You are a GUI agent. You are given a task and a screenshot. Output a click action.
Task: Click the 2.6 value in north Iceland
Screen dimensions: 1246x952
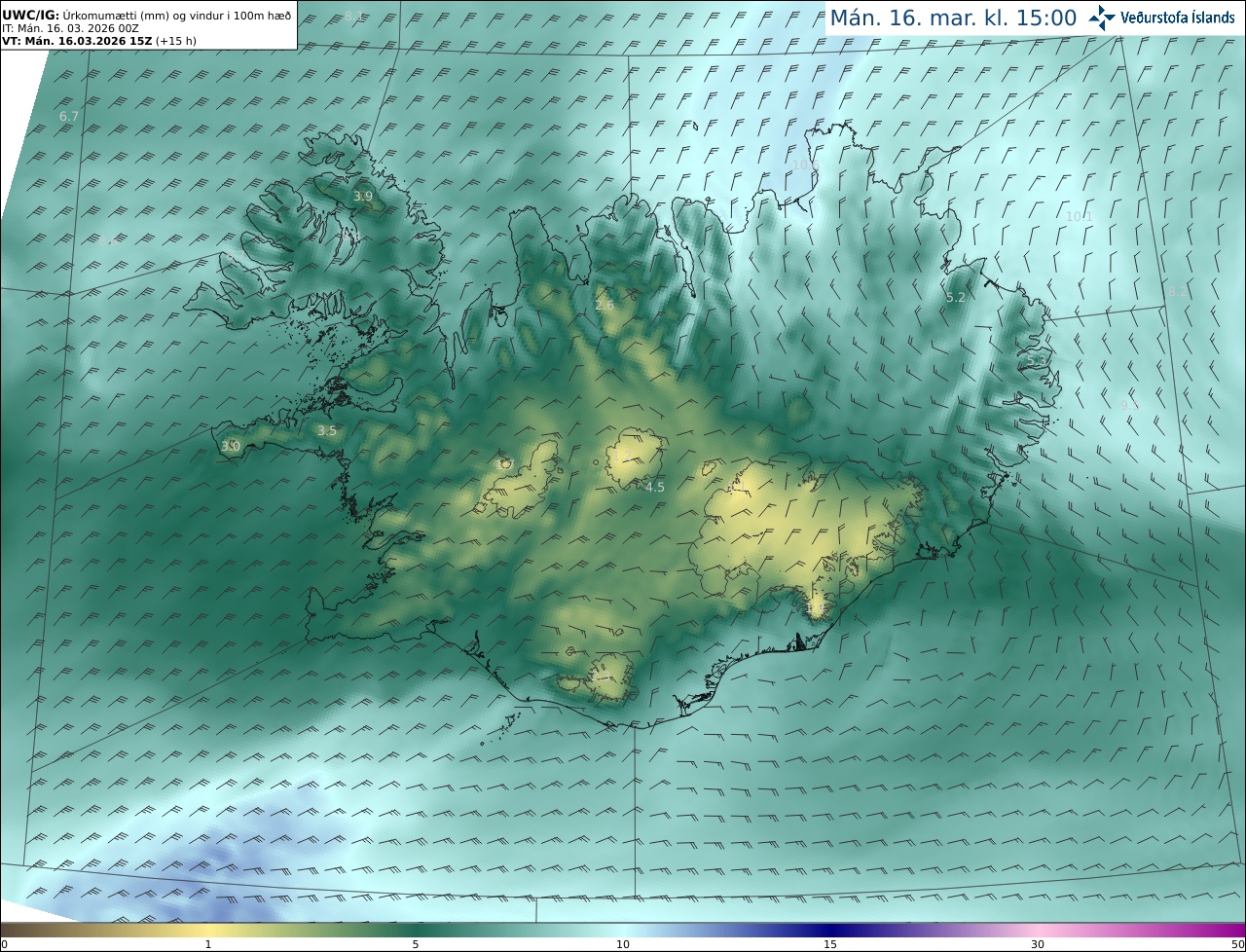[x=605, y=305]
